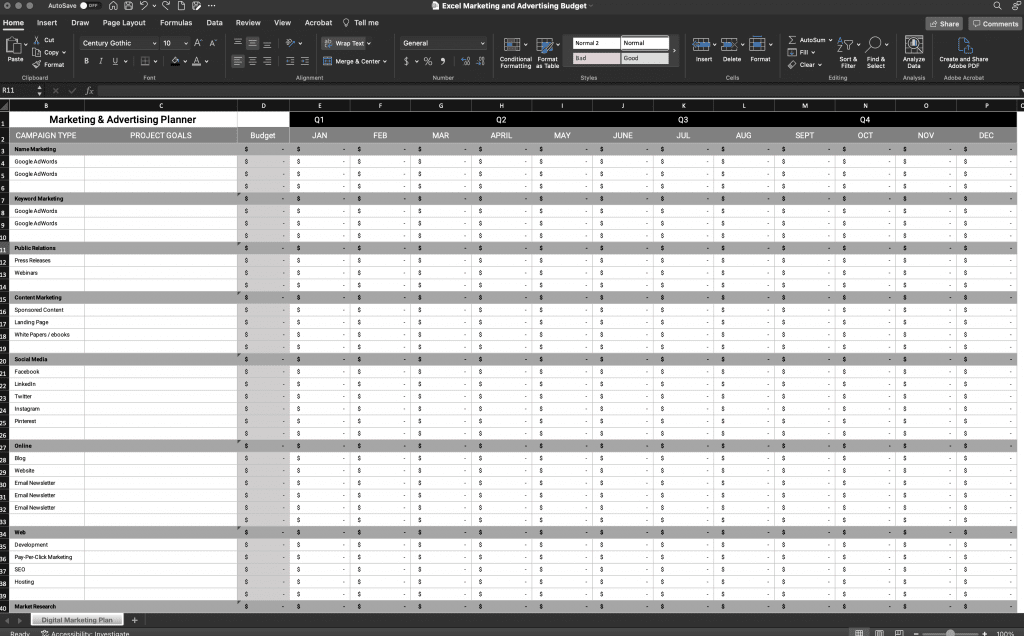This screenshot has height=636, width=1024.
Task: Decrease font size with smaller A icon
Action: [x=215, y=43]
